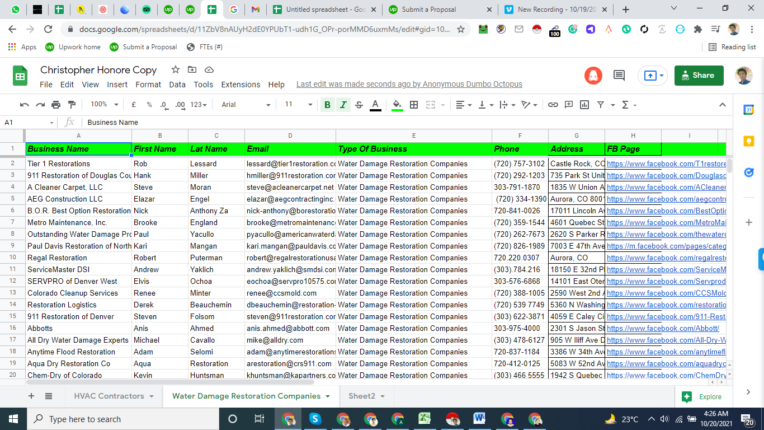Open Skype from the taskbar

315,419
